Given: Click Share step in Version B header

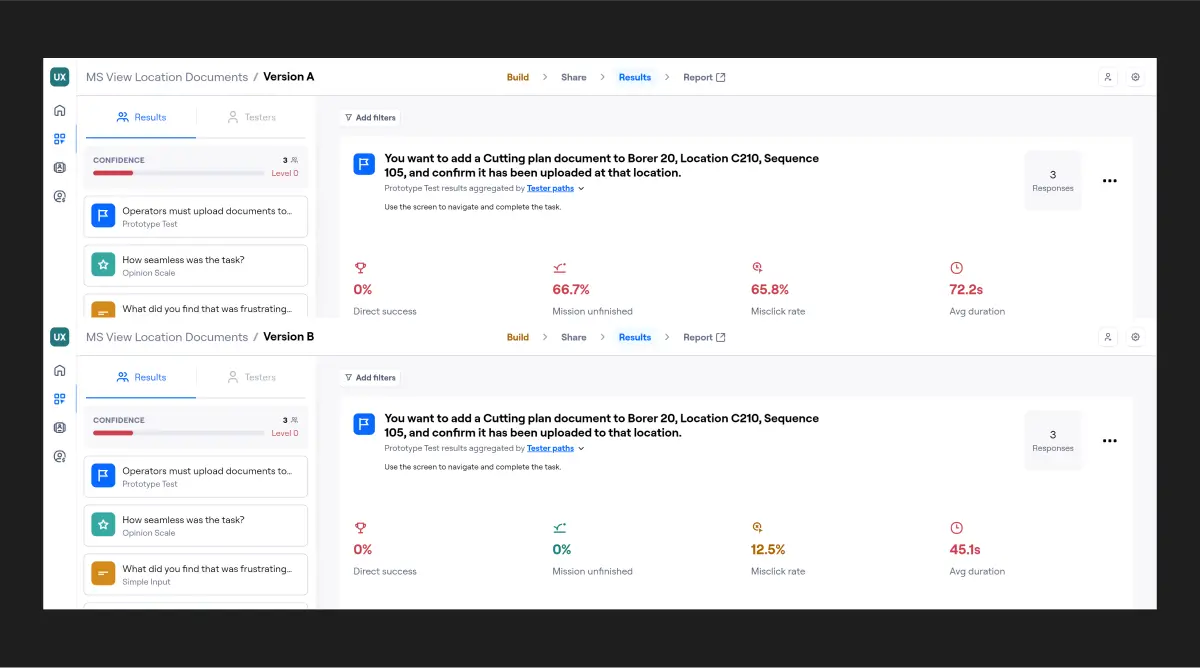Looking at the screenshot, I should click(574, 337).
